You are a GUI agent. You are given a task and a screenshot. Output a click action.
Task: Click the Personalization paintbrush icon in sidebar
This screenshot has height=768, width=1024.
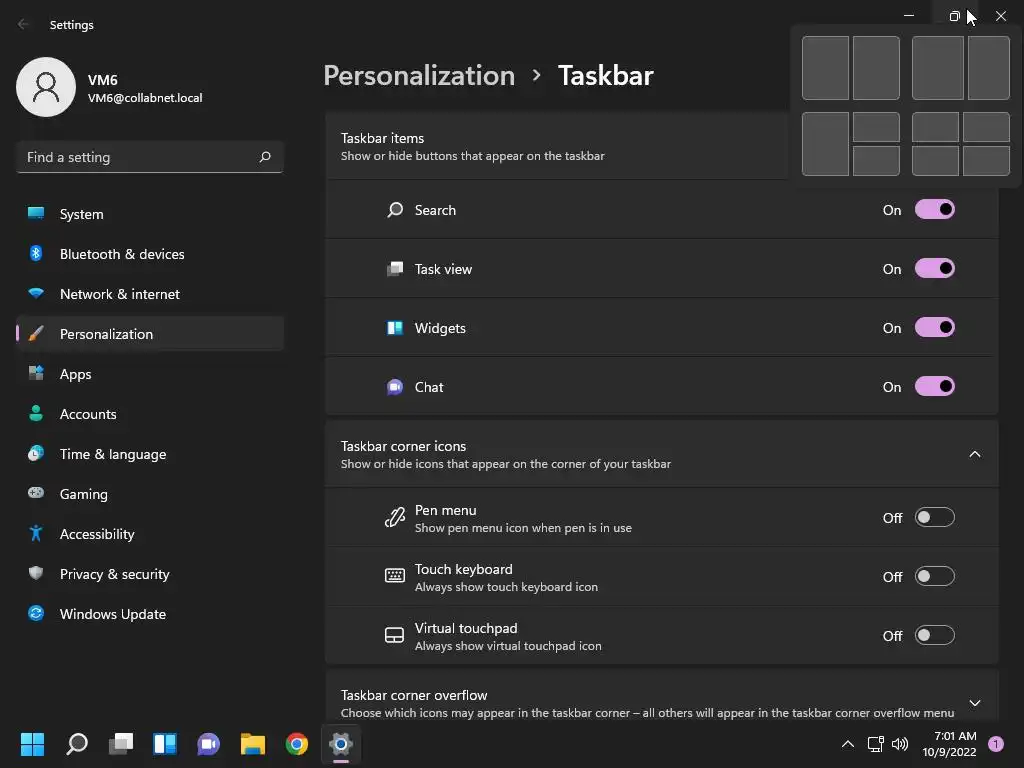pos(37,334)
